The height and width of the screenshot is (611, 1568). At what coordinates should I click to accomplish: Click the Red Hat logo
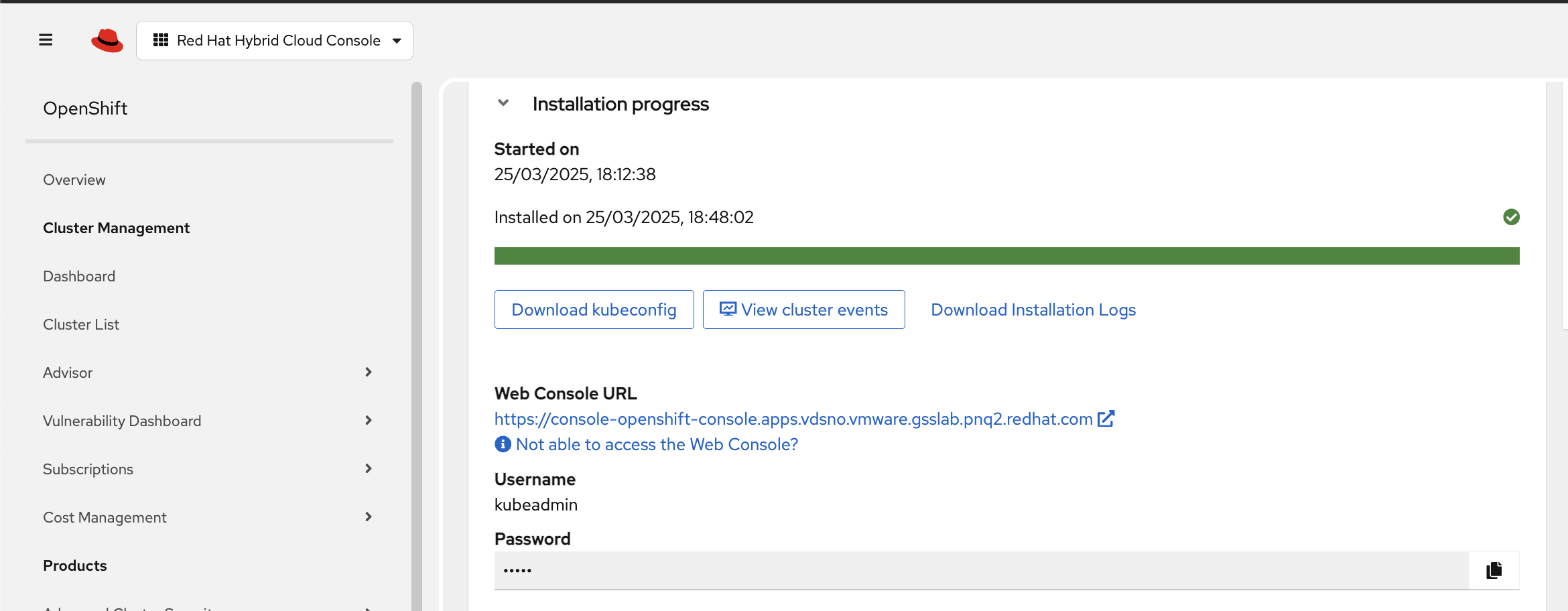[x=107, y=41]
